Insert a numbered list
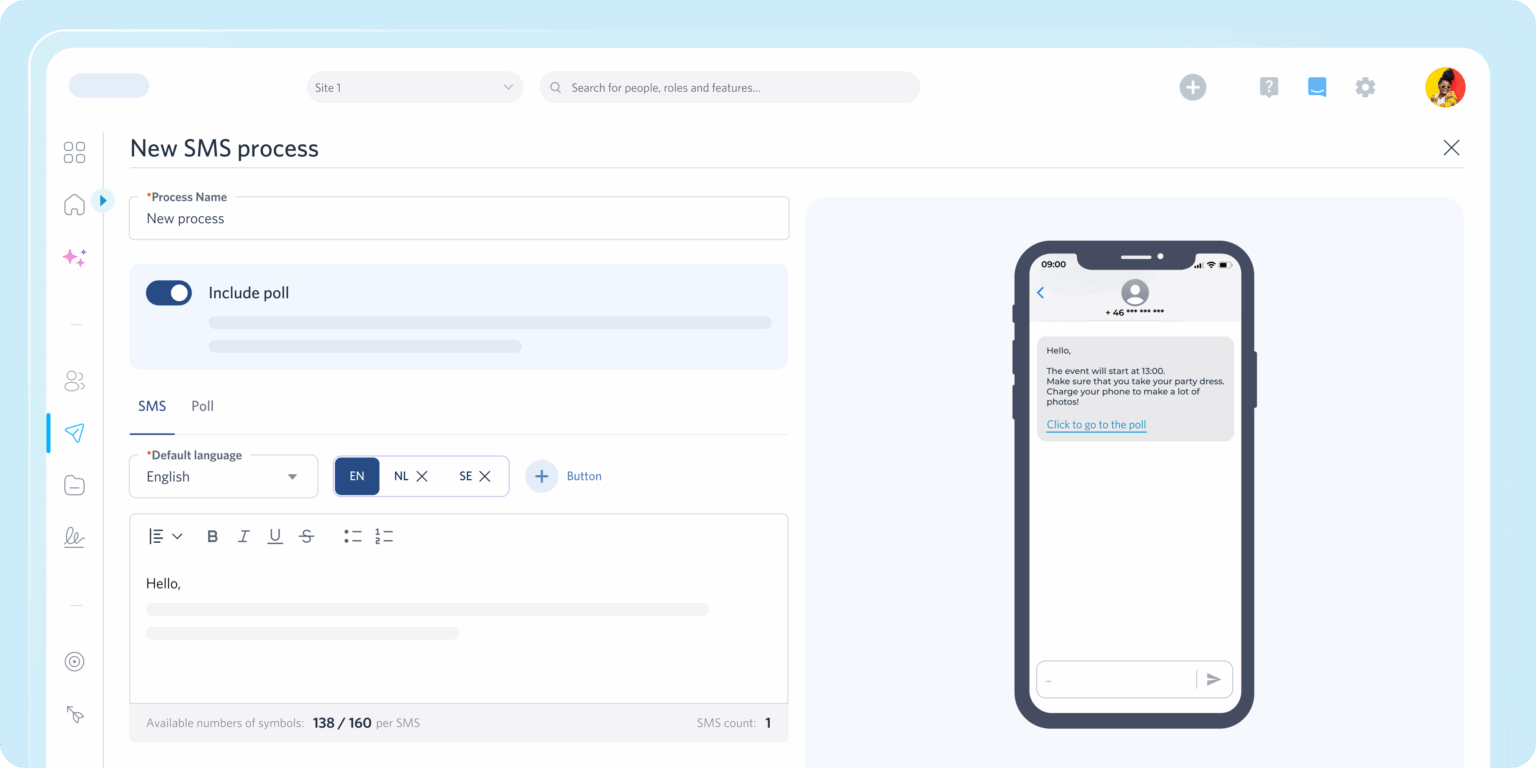The height and width of the screenshot is (768, 1536). pyautogui.click(x=384, y=537)
